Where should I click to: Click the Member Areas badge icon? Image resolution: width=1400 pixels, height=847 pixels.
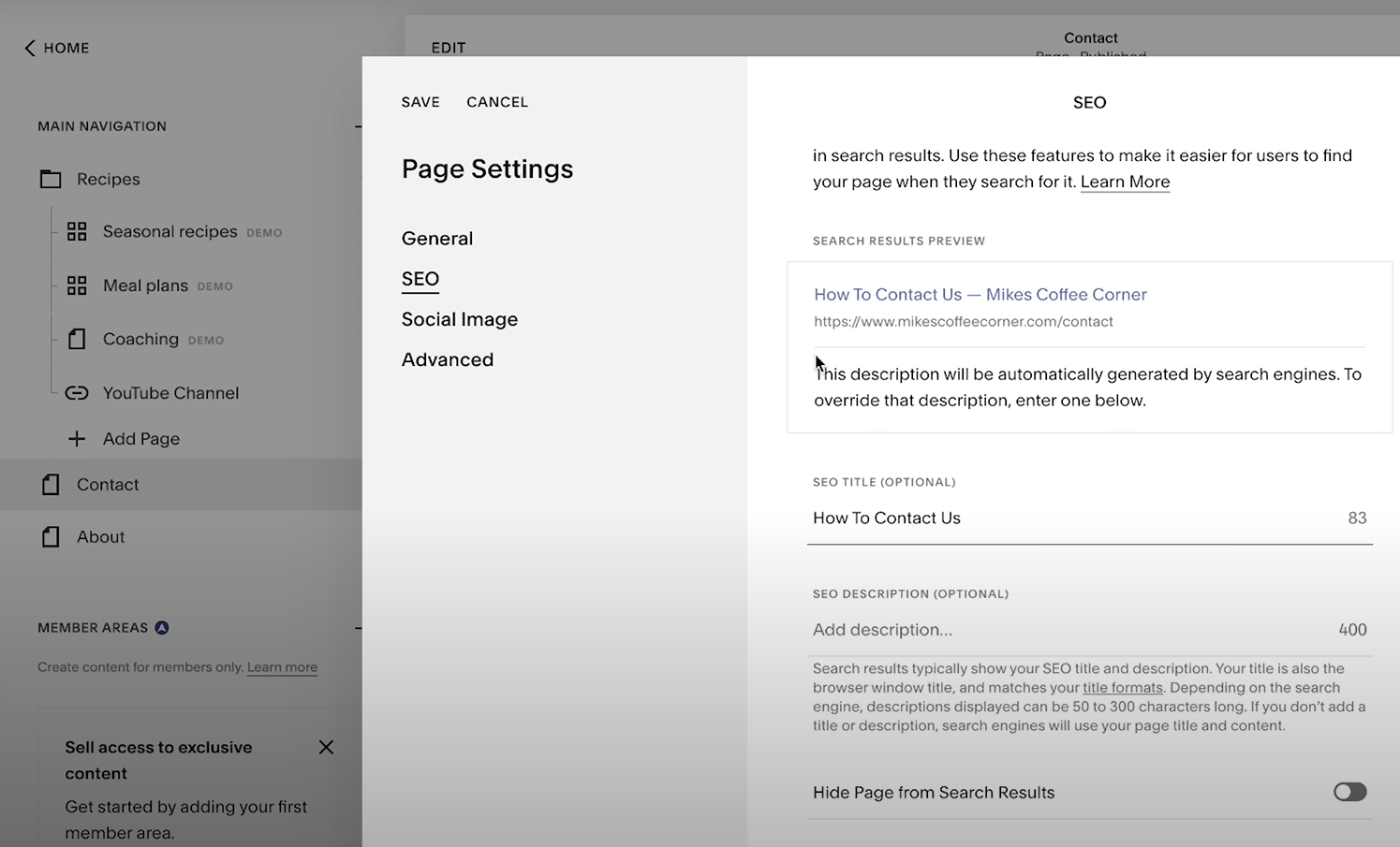(x=162, y=628)
